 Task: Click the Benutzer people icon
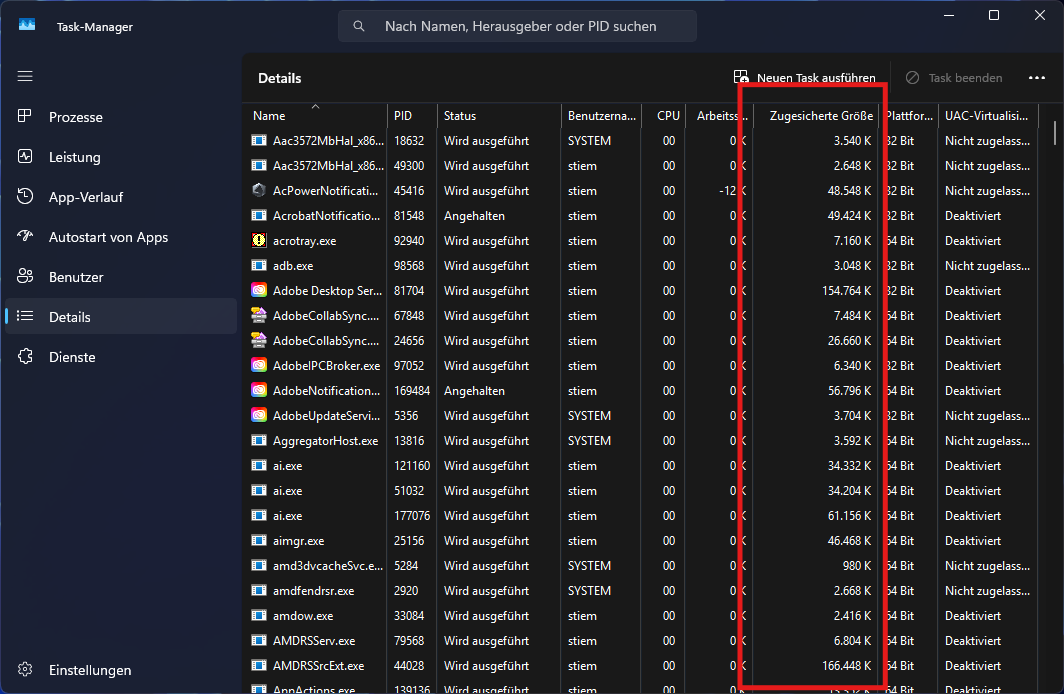point(25,276)
